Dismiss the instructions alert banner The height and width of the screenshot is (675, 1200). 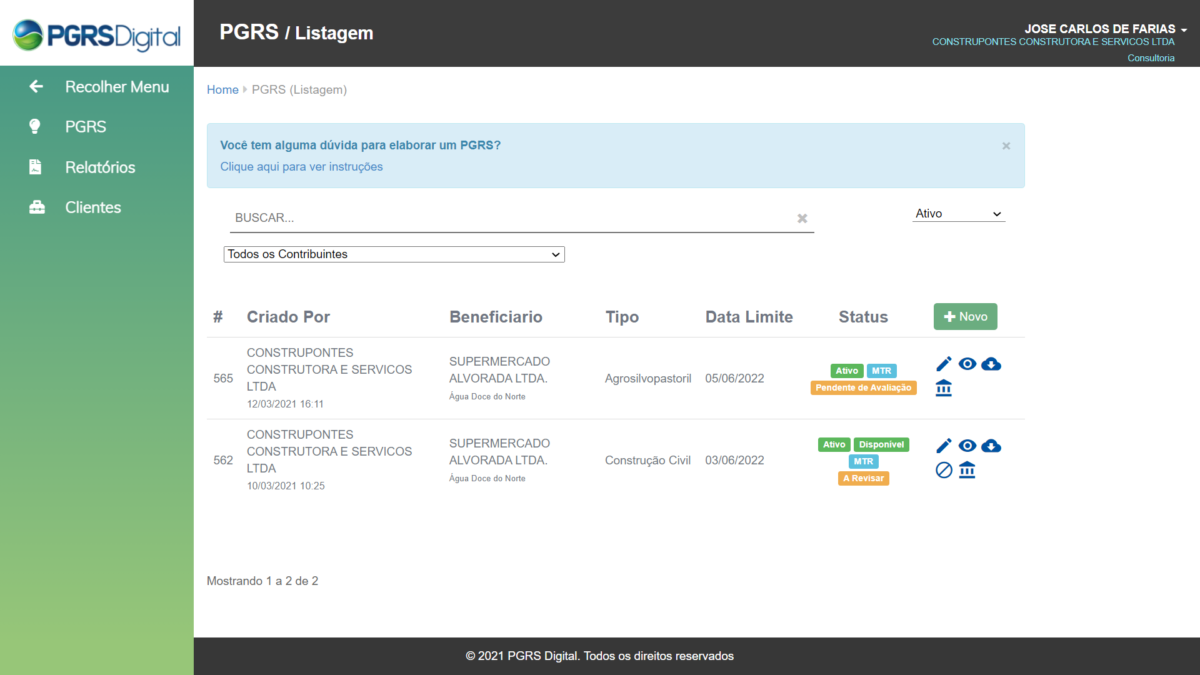[1006, 146]
